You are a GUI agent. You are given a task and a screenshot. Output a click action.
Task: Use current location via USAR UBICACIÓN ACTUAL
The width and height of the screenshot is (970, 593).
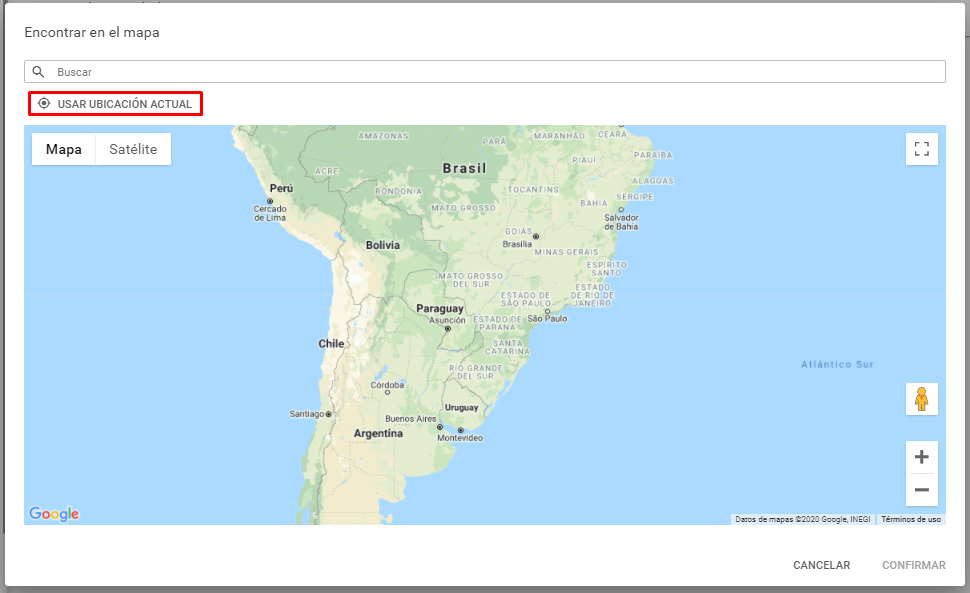[116, 103]
